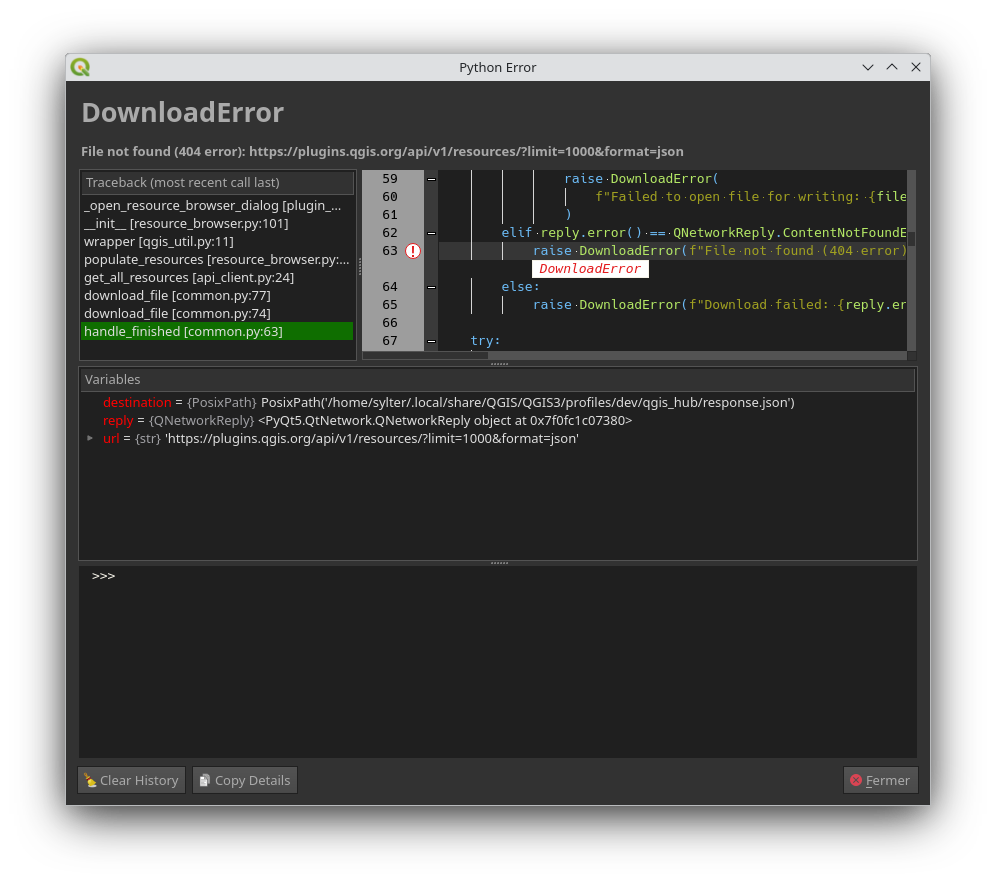This screenshot has width=996, height=883.
Task: Click the DownloadError annotation in code view
Action: (x=590, y=269)
